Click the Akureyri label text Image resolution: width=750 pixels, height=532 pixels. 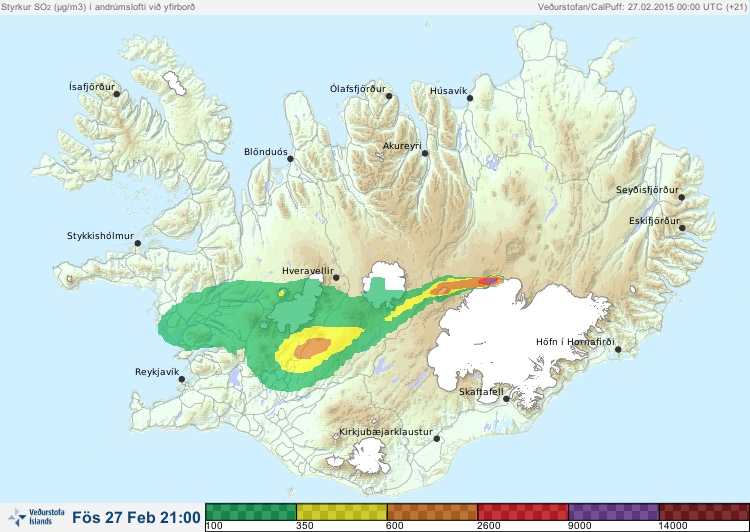click(x=402, y=146)
